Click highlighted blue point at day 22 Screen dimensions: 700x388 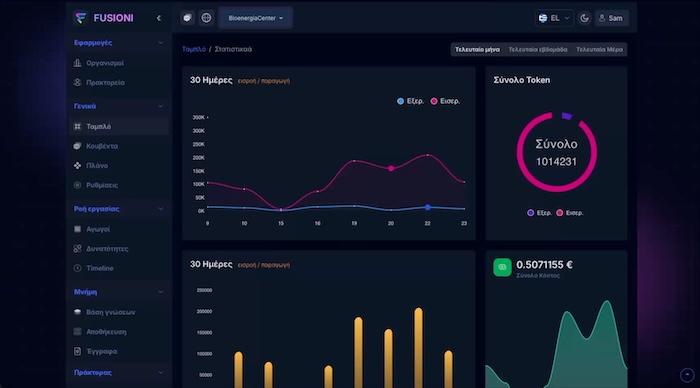pyautogui.click(x=428, y=207)
